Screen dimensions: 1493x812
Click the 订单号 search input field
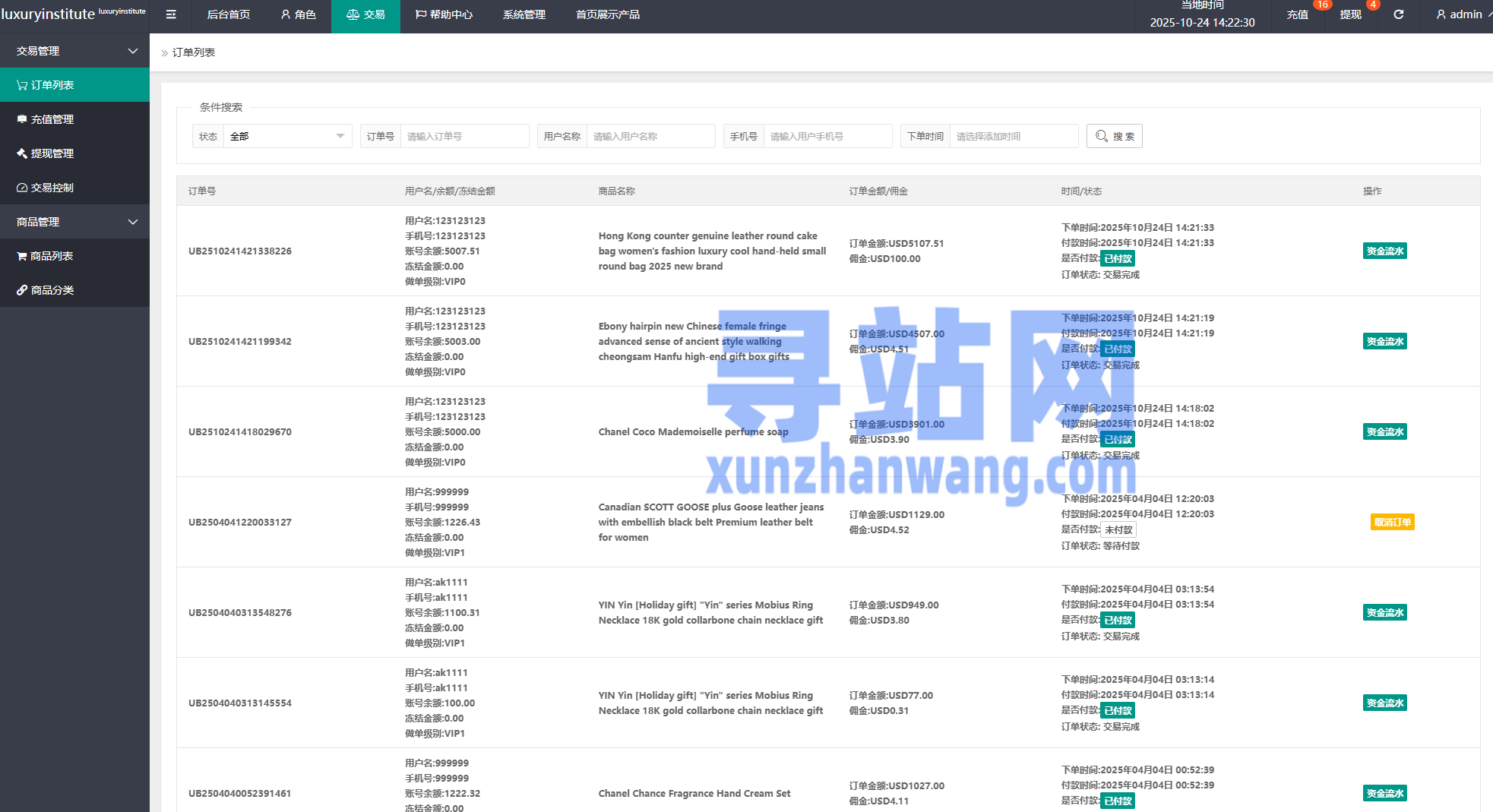(463, 136)
